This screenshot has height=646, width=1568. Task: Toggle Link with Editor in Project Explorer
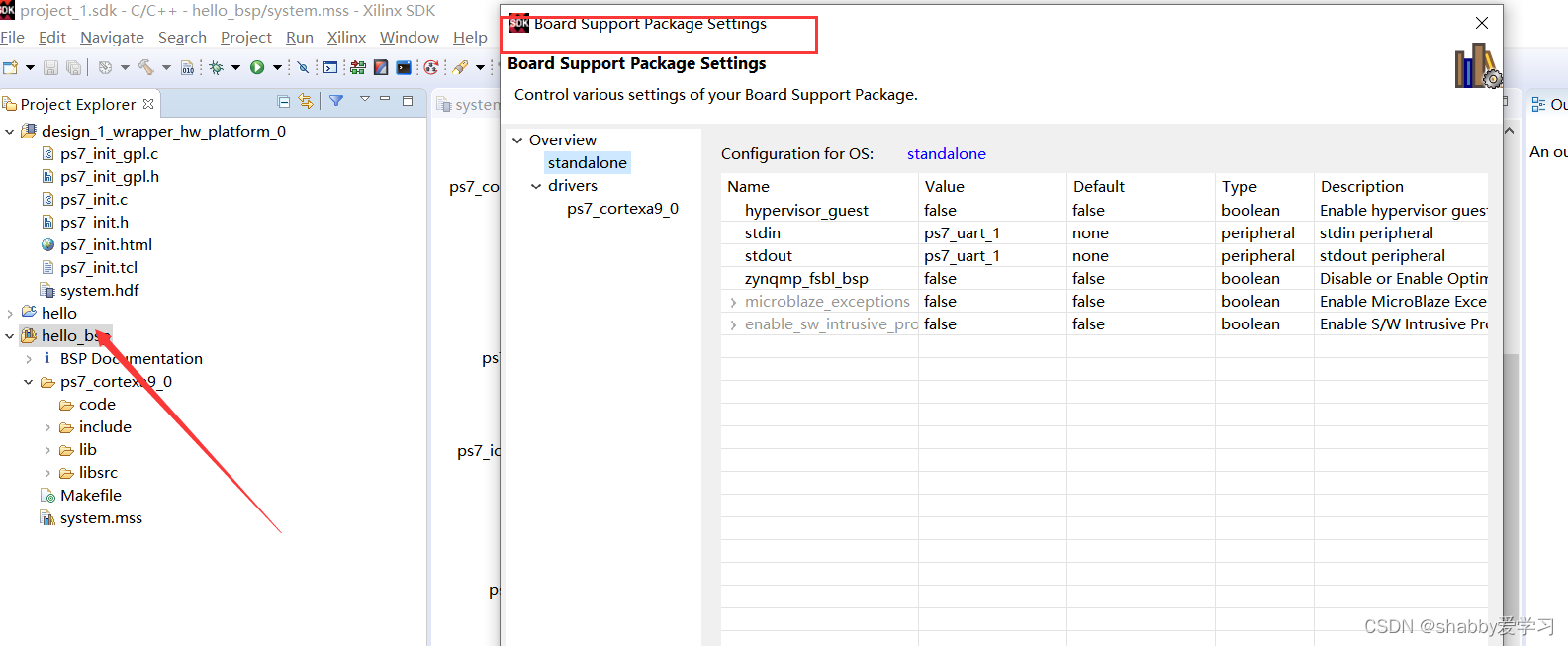click(306, 101)
